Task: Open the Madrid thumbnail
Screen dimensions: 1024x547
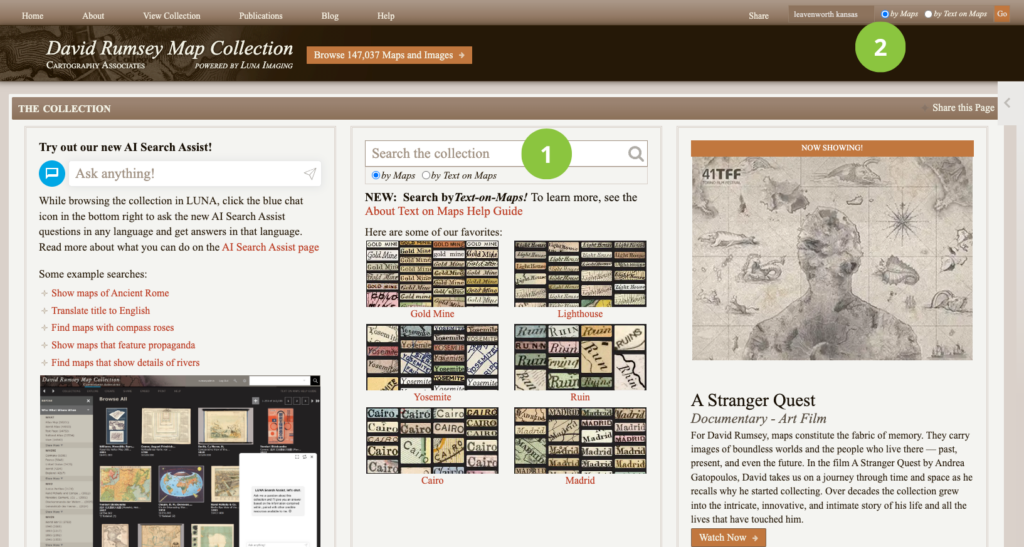Action: pos(580,441)
